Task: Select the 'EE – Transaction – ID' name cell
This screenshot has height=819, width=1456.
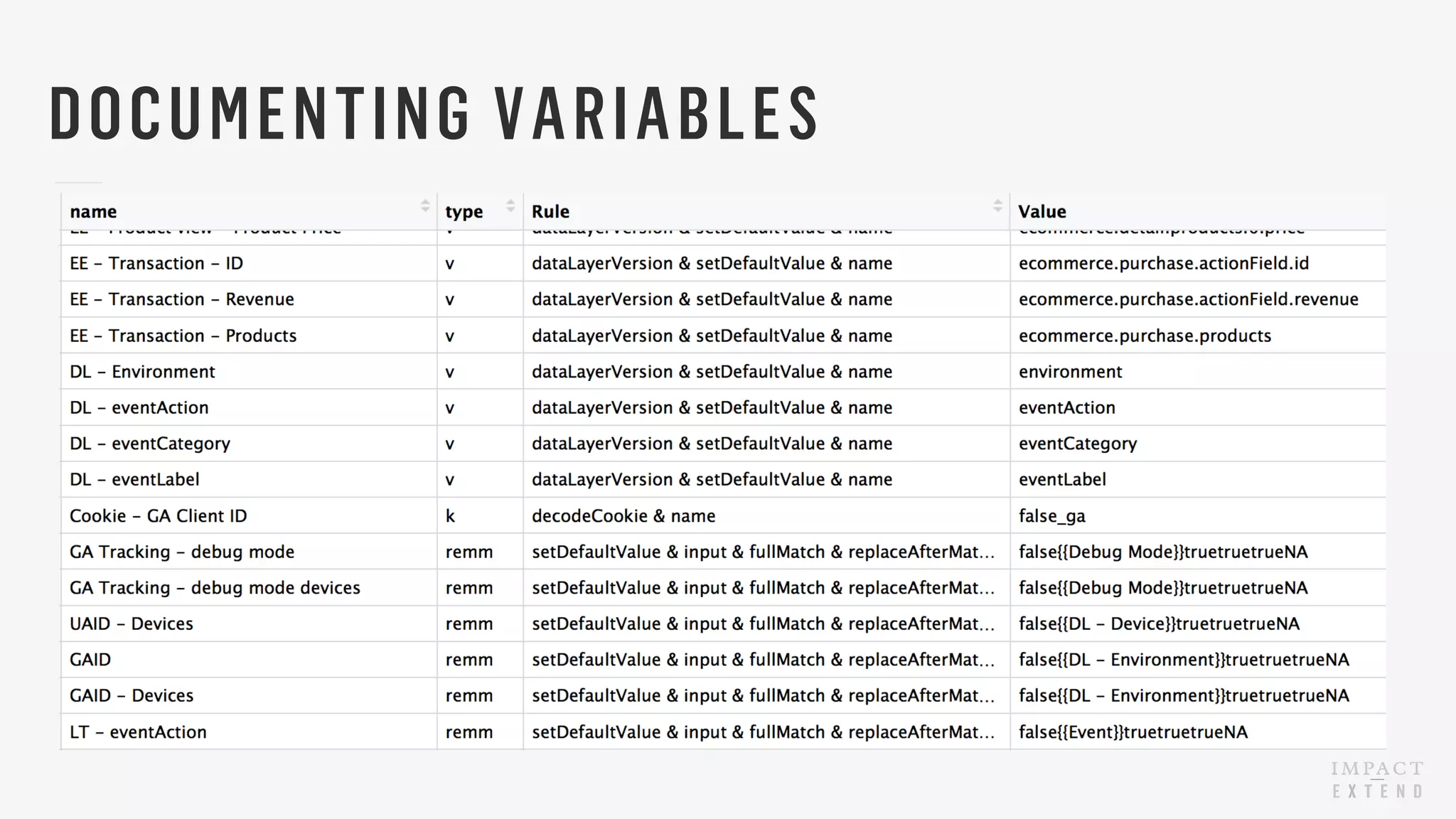Action: pos(249,264)
